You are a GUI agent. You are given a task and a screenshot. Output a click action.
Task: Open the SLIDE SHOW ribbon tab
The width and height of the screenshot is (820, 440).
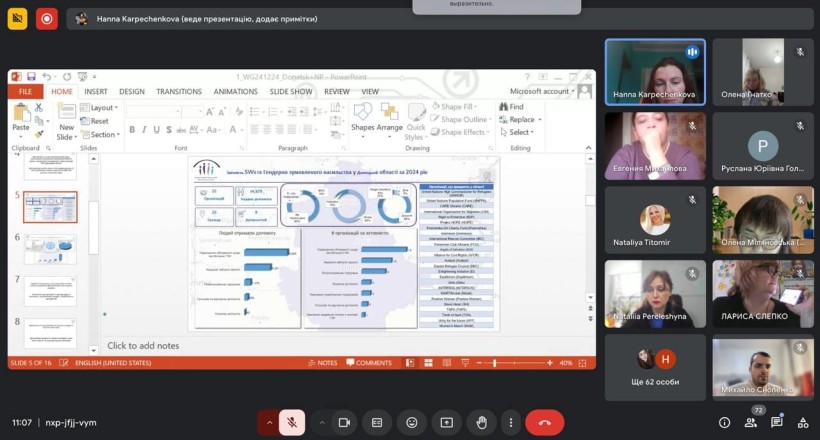point(291,92)
